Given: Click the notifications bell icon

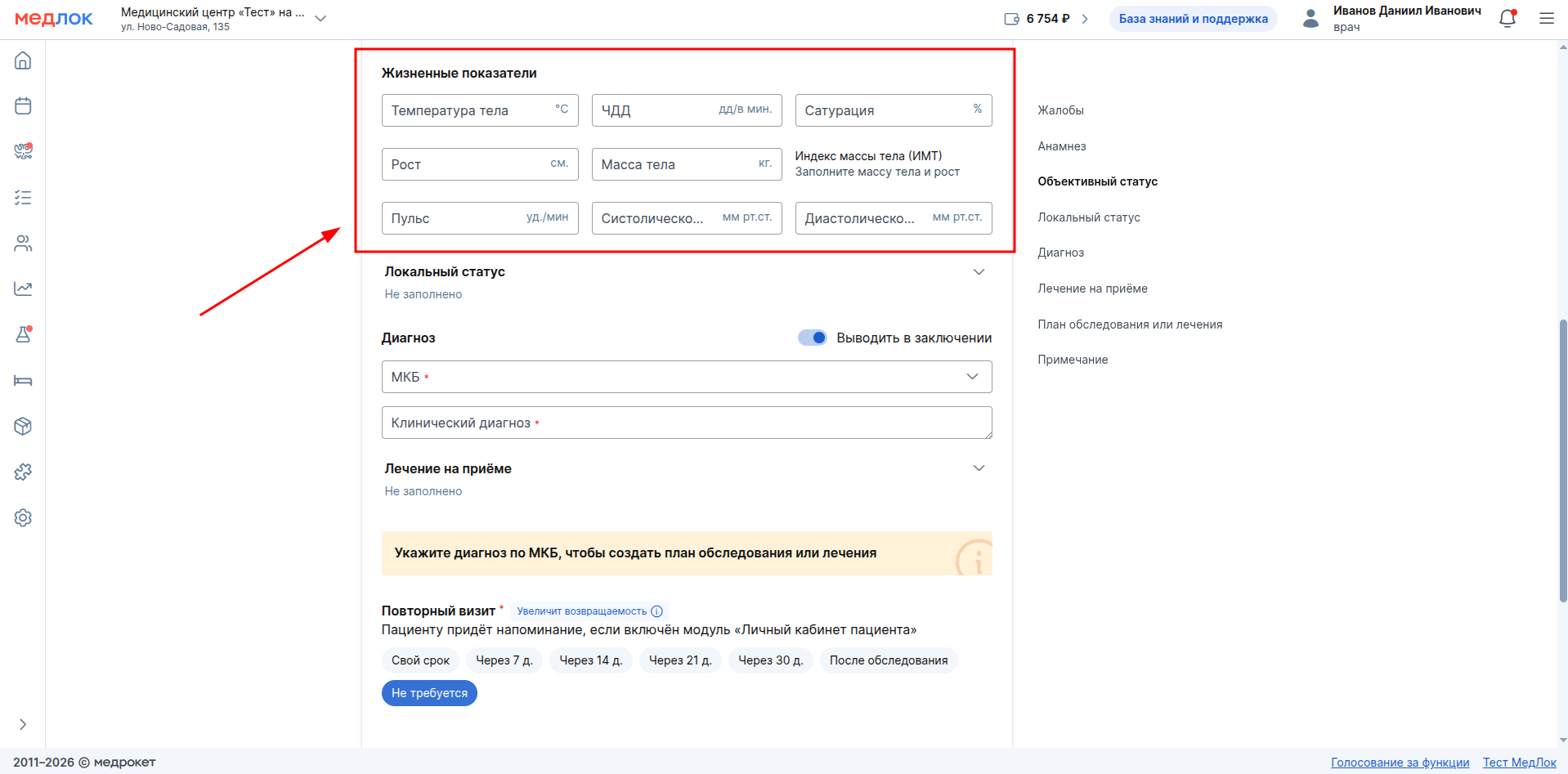Looking at the screenshot, I should pos(1507,19).
